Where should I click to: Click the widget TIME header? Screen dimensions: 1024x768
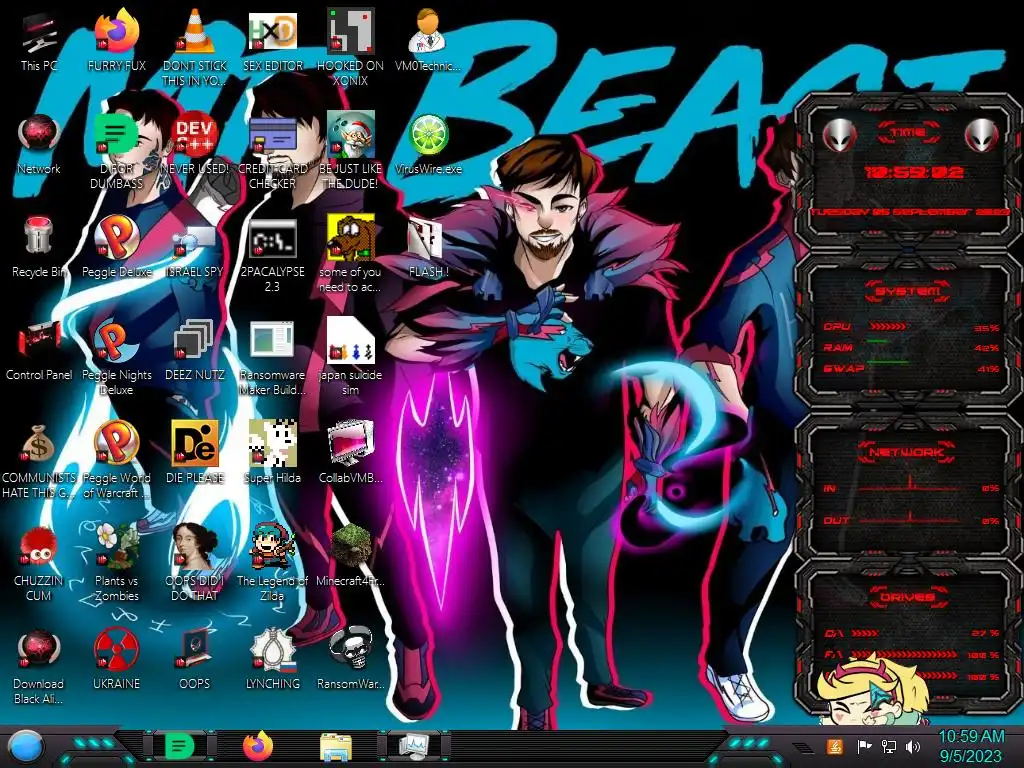point(908,133)
